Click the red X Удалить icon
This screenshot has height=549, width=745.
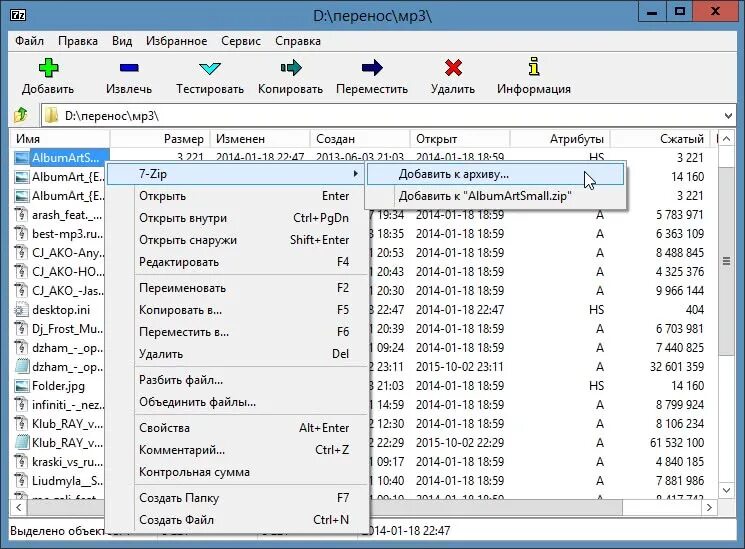tap(453, 67)
